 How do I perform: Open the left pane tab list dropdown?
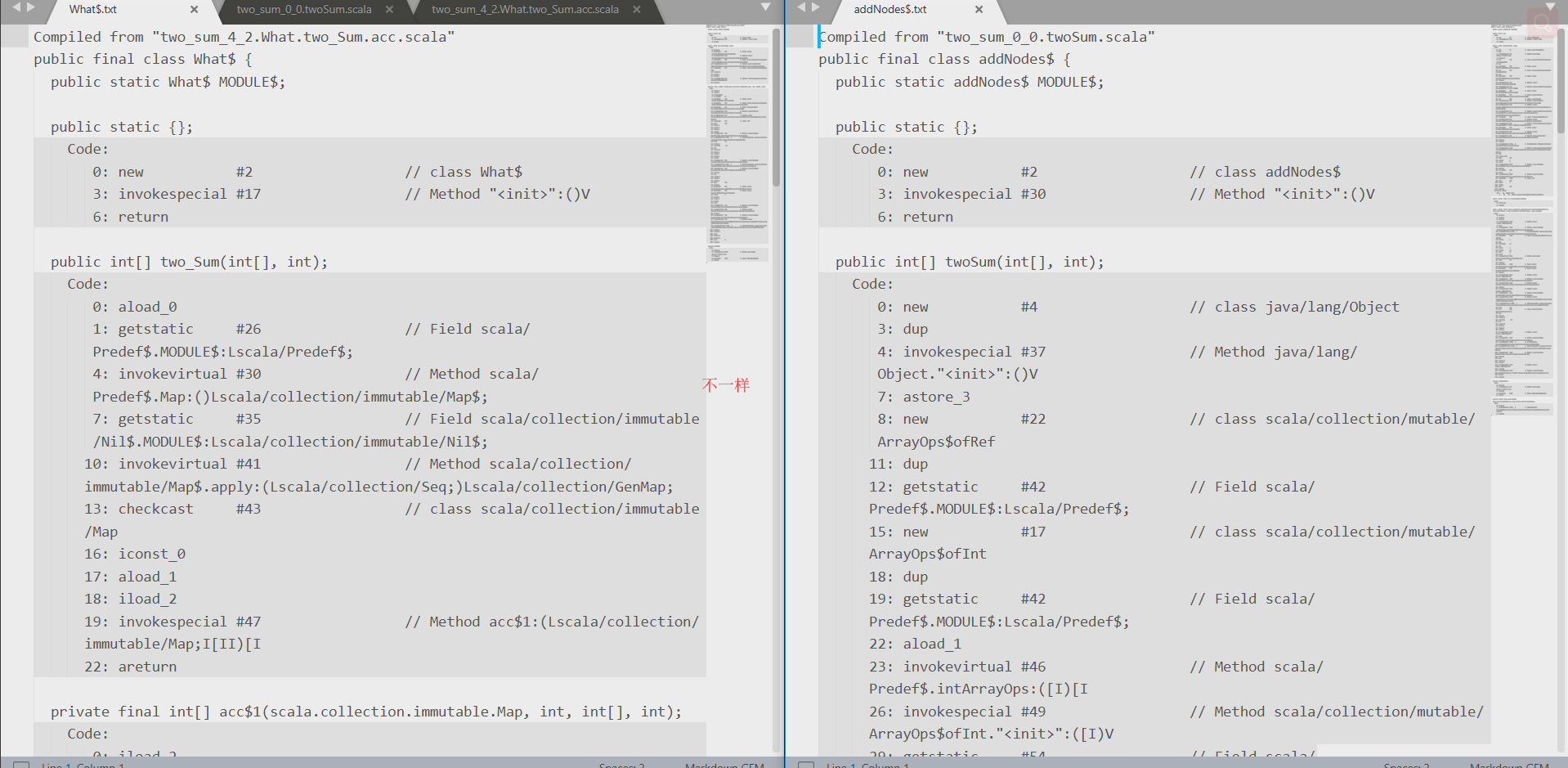[x=766, y=7]
